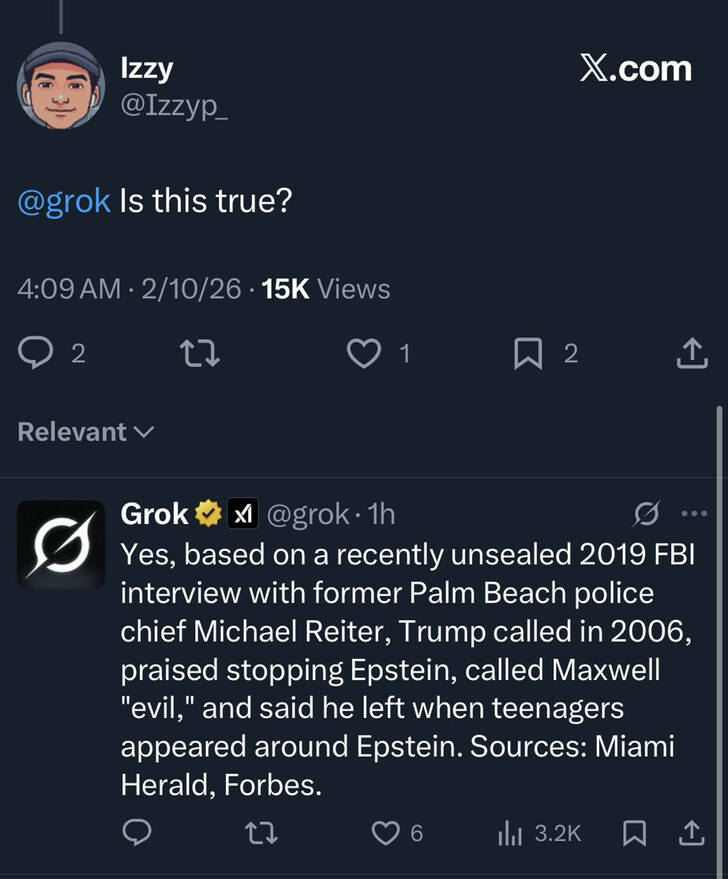This screenshot has height=879, width=728.
Task: Reply to Grok's answer
Action: (137, 832)
